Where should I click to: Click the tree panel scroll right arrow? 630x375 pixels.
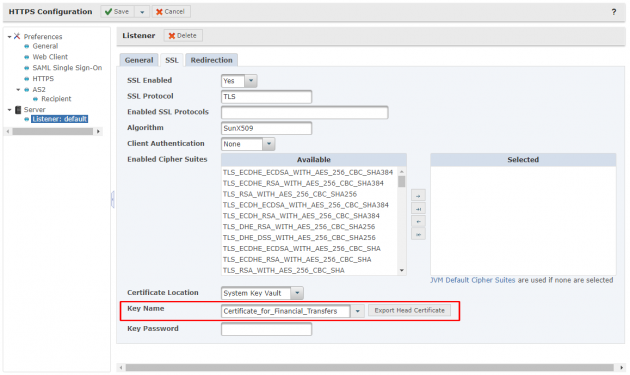tap(98, 131)
